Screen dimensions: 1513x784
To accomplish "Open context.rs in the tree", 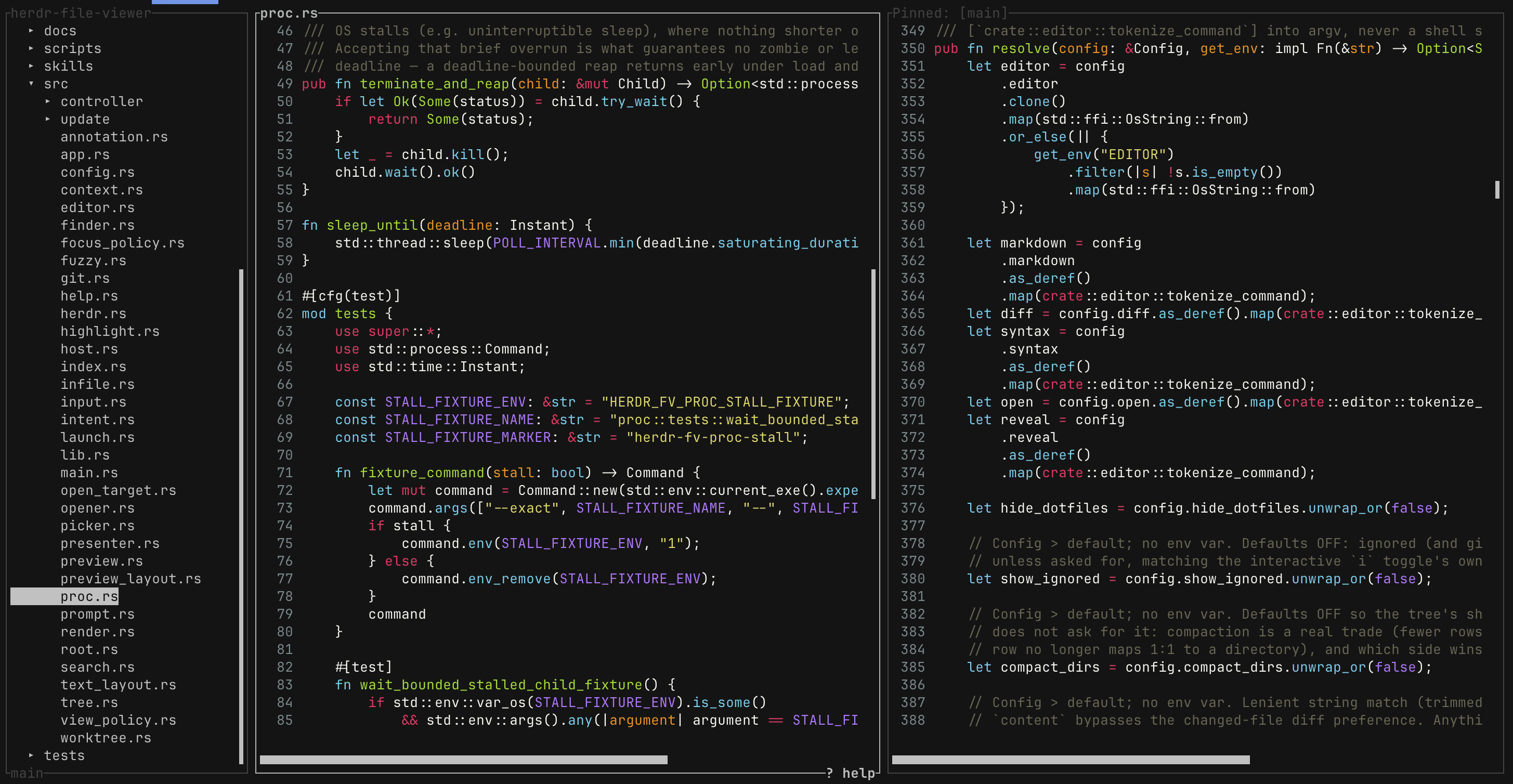I will tap(101, 190).
